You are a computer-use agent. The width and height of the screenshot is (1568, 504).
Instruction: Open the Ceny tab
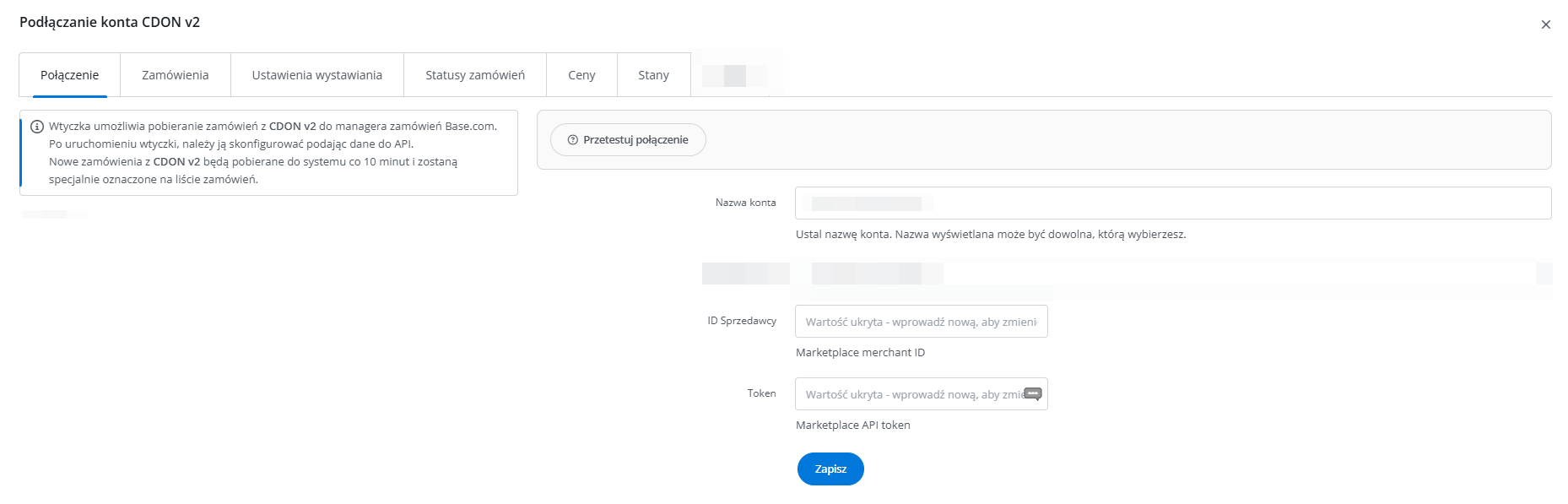(581, 75)
